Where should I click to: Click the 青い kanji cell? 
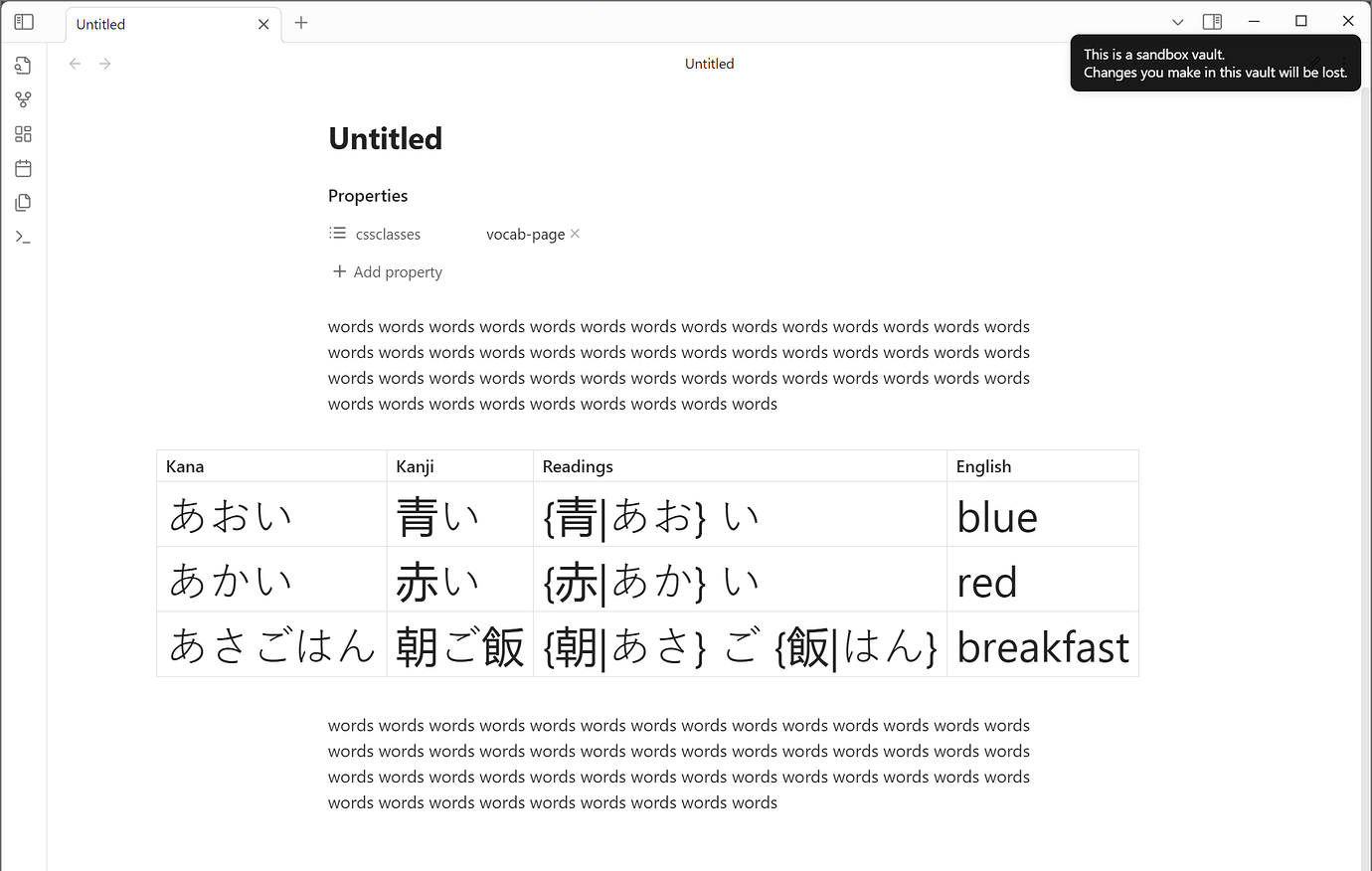[460, 515]
